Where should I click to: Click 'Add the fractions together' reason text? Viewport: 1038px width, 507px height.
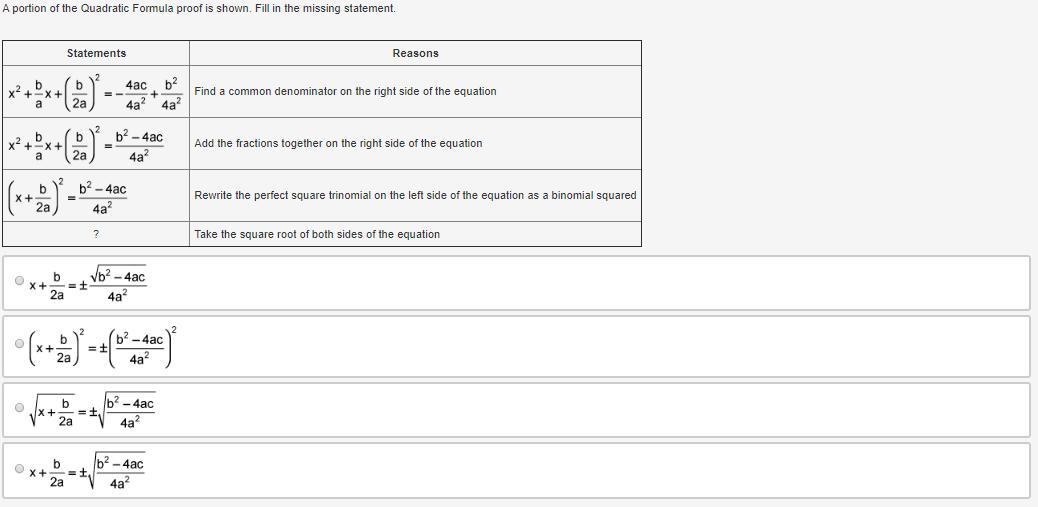click(x=338, y=143)
